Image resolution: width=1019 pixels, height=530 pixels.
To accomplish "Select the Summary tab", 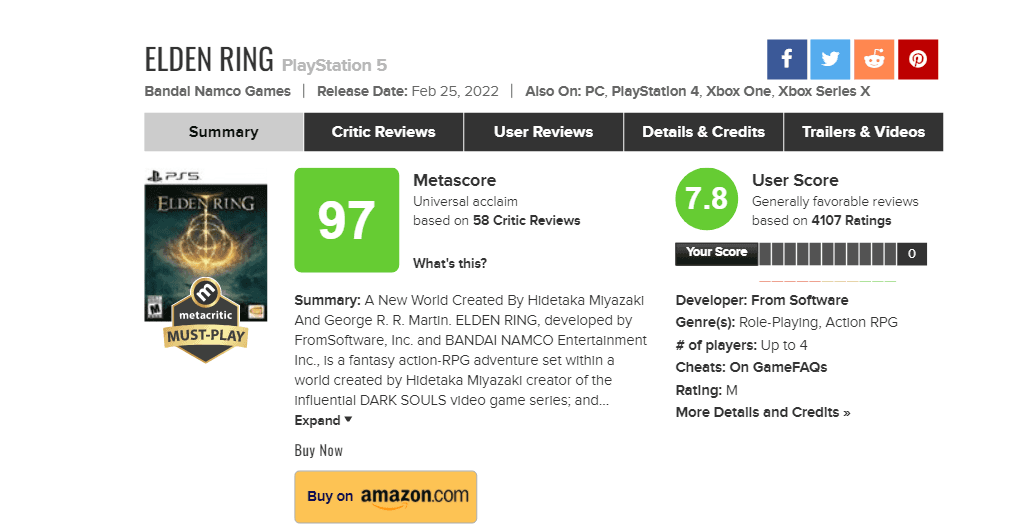I will click(x=223, y=132).
